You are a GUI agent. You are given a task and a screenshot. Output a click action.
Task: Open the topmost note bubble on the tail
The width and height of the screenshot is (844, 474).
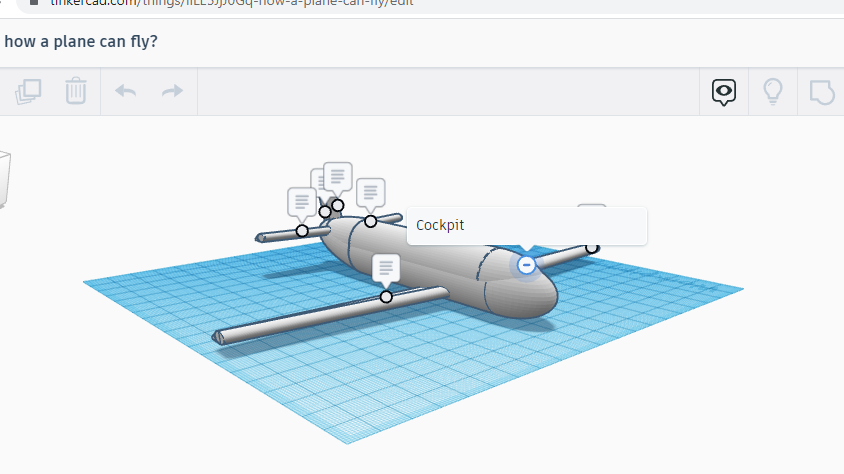(x=337, y=178)
